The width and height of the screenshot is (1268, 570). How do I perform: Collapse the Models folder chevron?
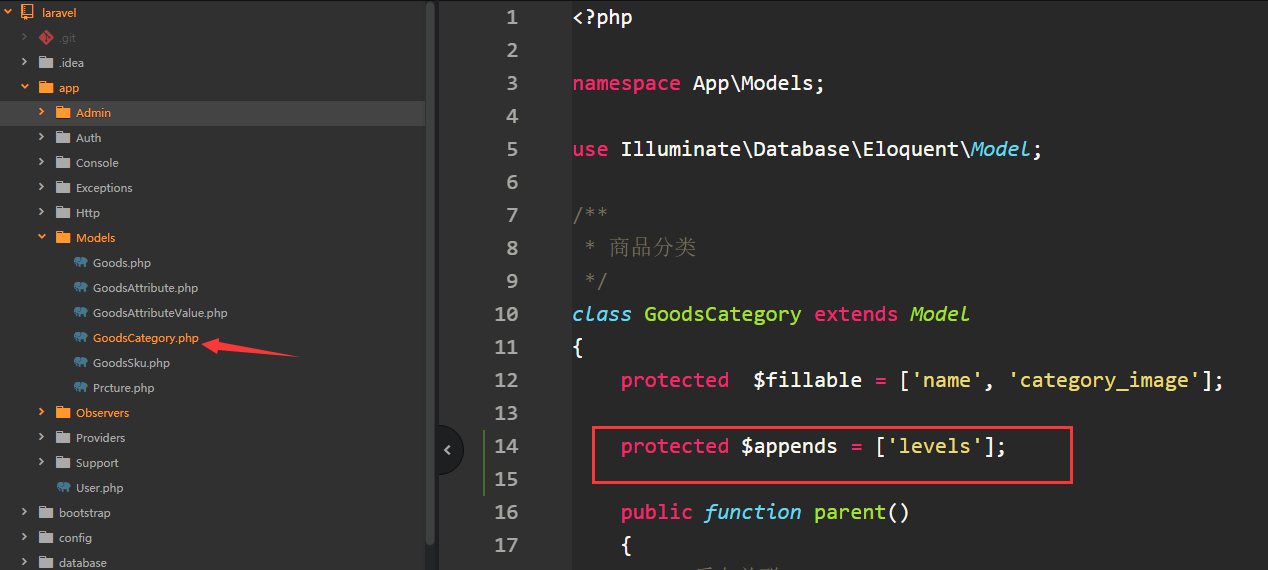[x=42, y=238]
